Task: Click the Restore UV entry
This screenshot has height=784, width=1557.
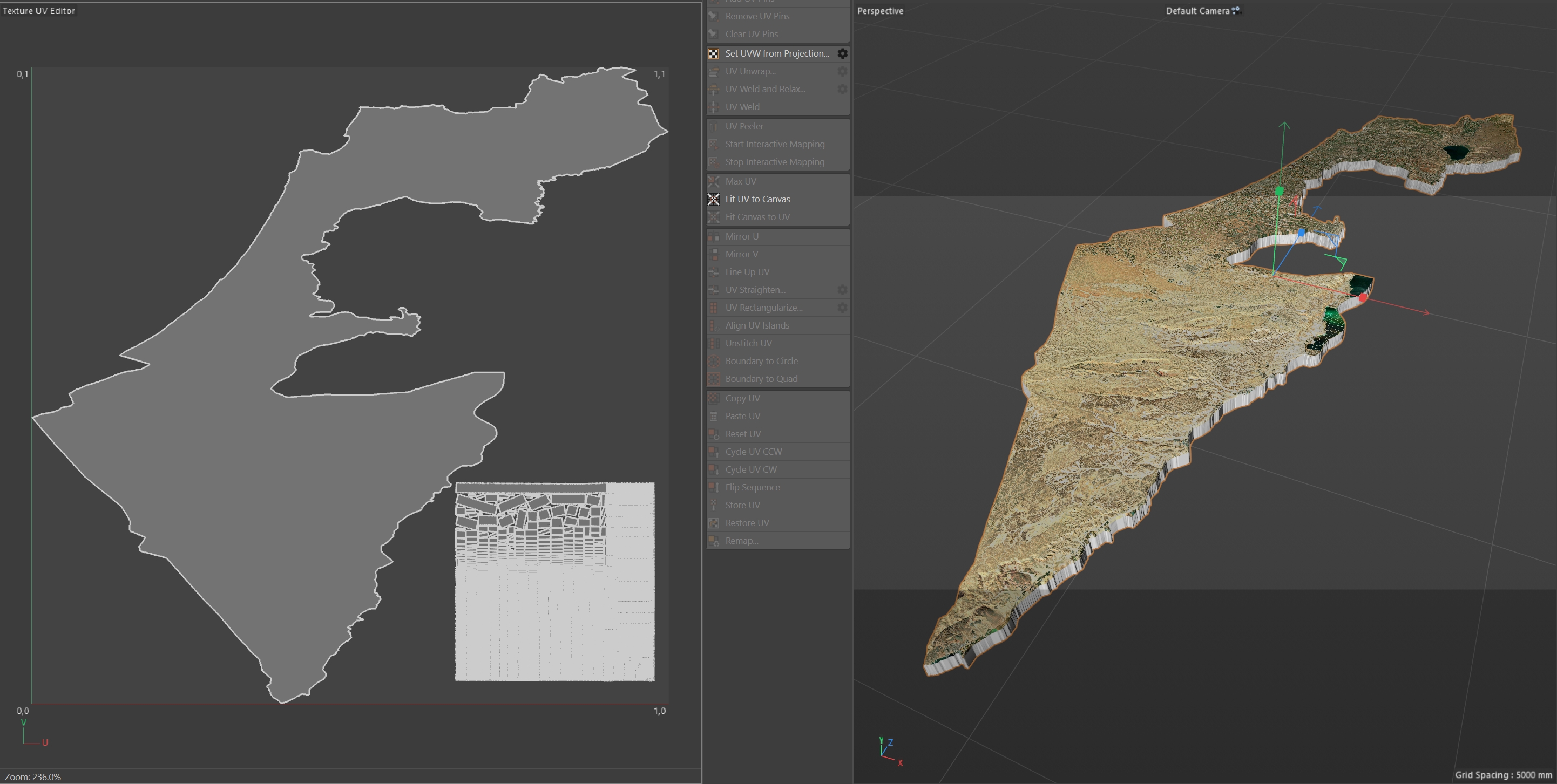Action: click(747, 523)
